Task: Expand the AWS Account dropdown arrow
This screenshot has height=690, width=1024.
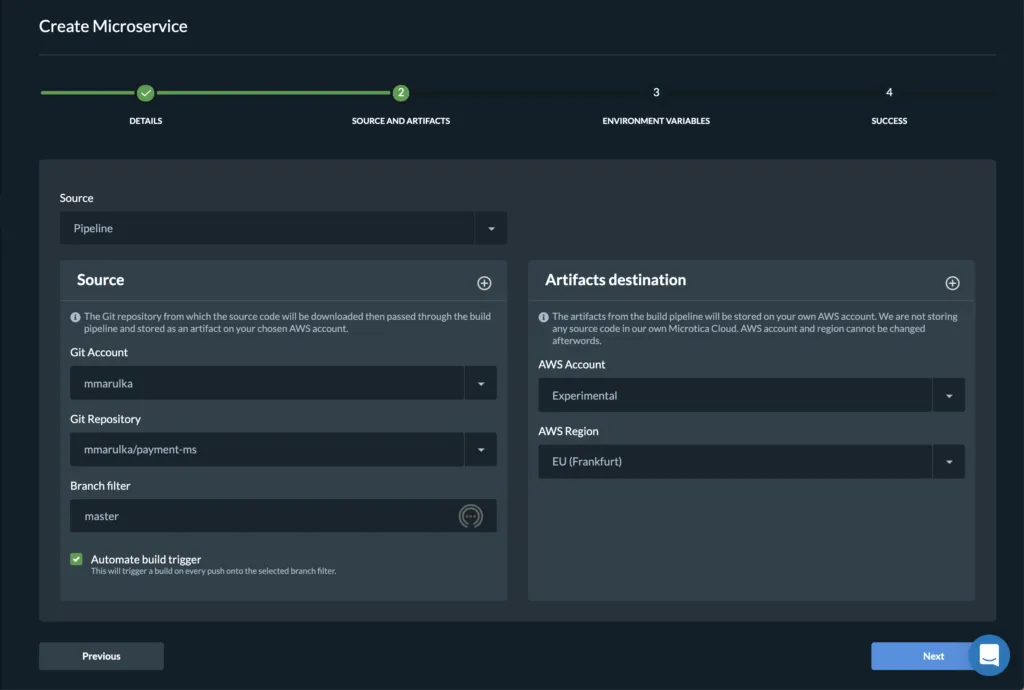Action: click(949, 395)
